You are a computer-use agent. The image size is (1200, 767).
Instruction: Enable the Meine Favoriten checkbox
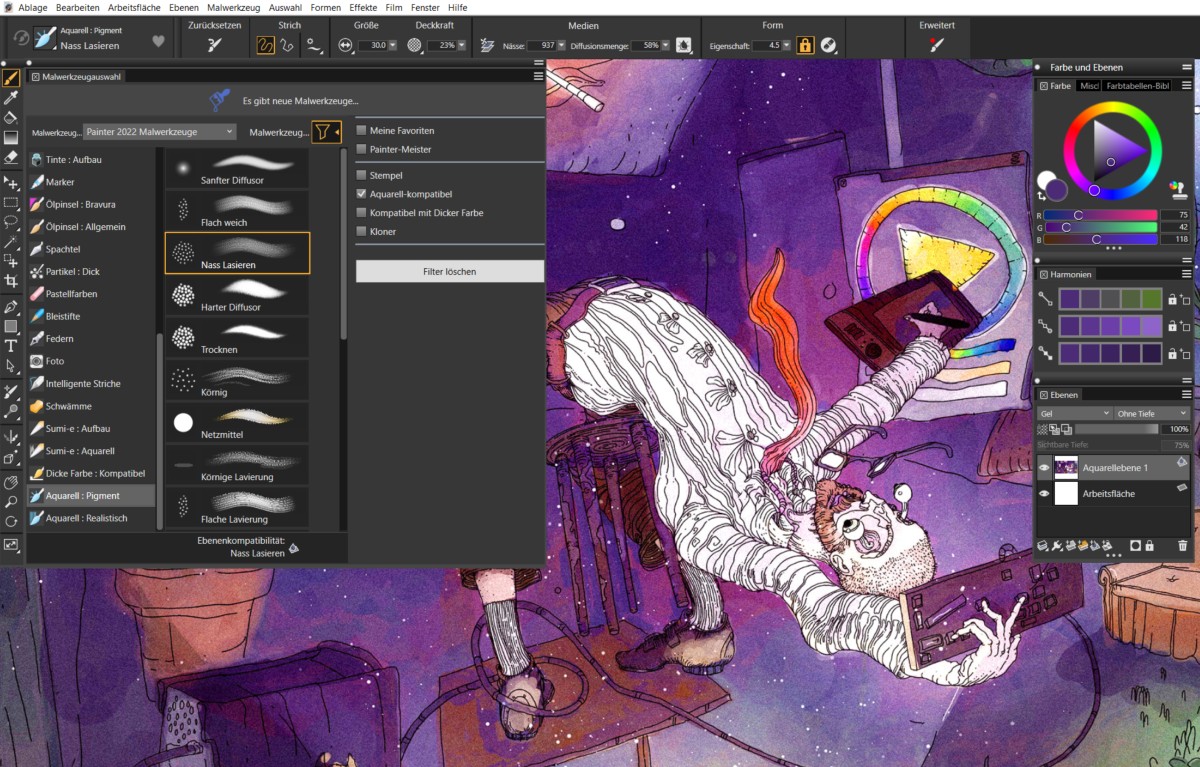coord(362,131)
